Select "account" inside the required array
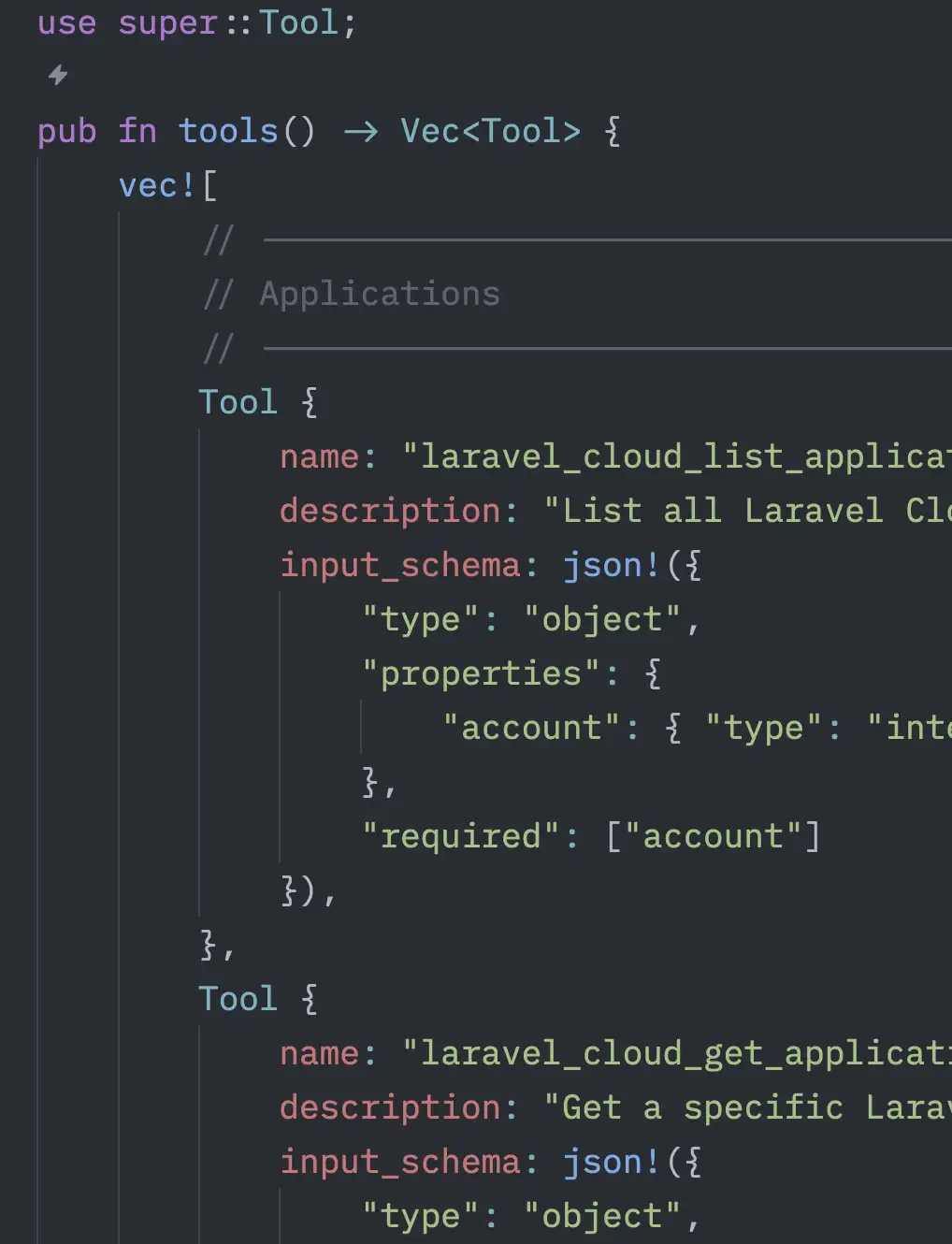 (713, 836)
